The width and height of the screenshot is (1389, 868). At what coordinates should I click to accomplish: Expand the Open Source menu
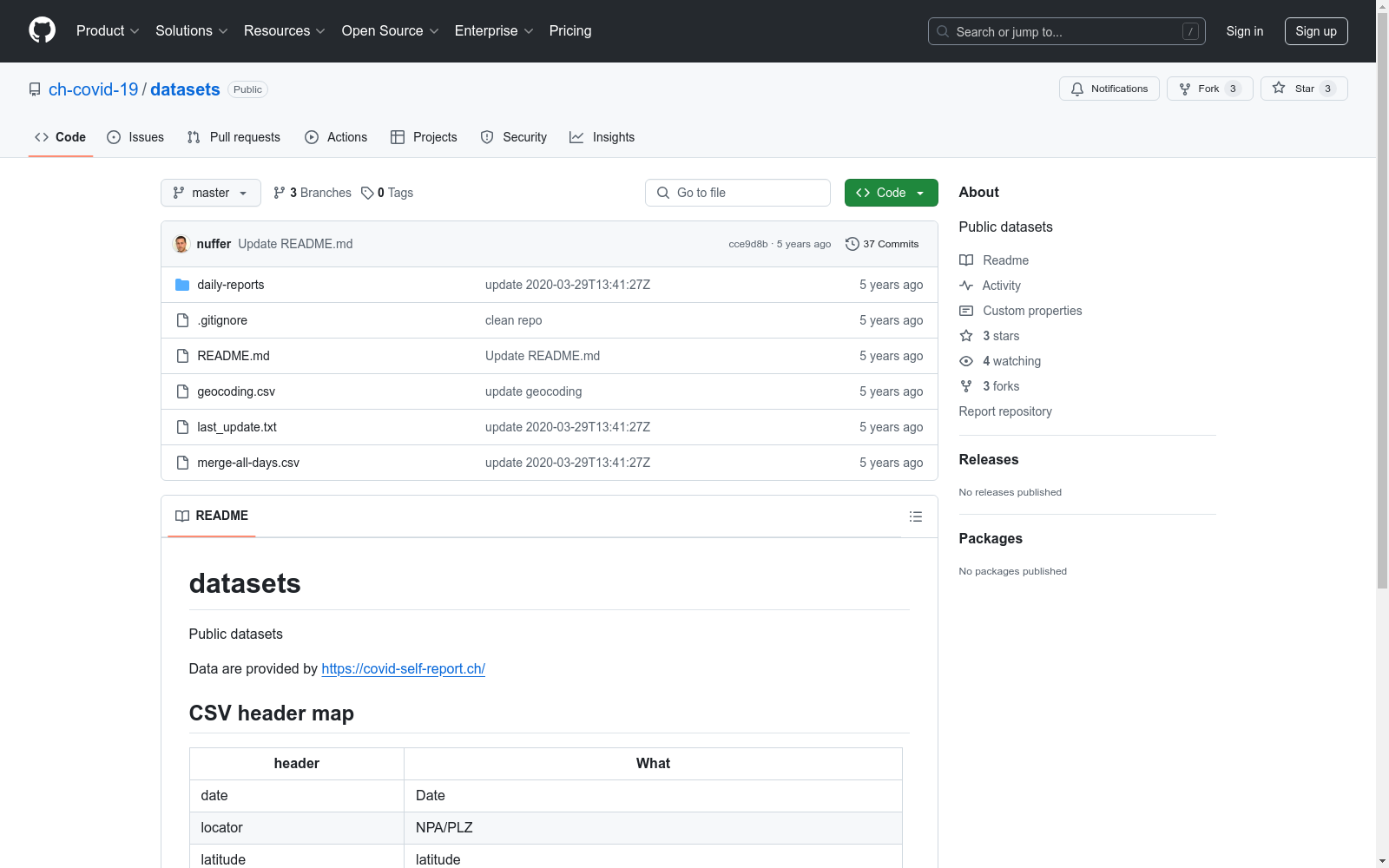[x=391, y=31]
